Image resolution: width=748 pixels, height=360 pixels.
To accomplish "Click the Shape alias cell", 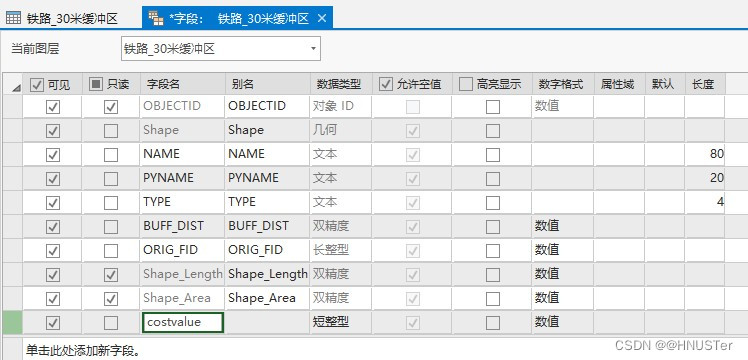I will [x=267, y=130].
